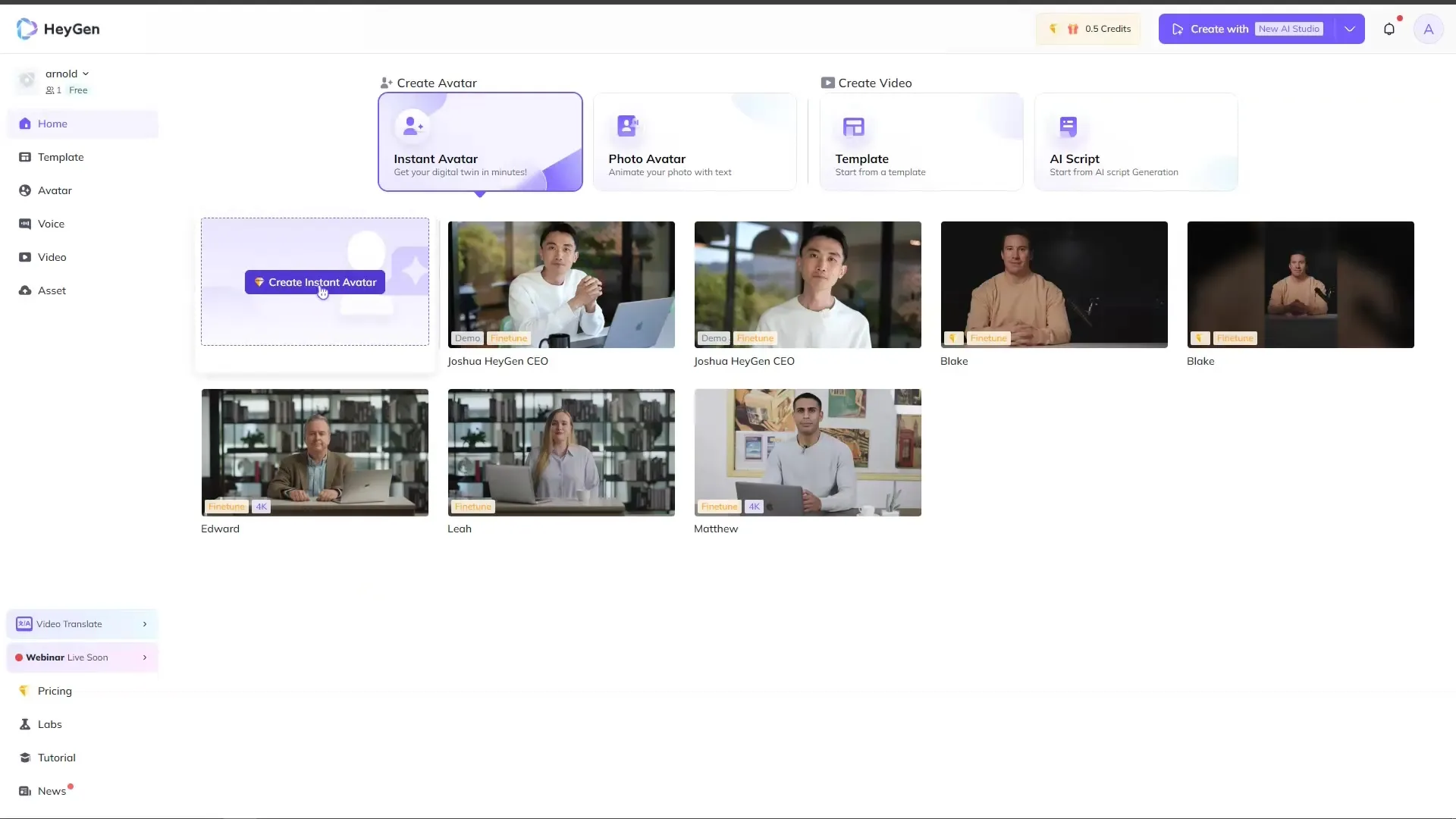
Task: Open the Asset sidebar item
Action: (52, 290)
